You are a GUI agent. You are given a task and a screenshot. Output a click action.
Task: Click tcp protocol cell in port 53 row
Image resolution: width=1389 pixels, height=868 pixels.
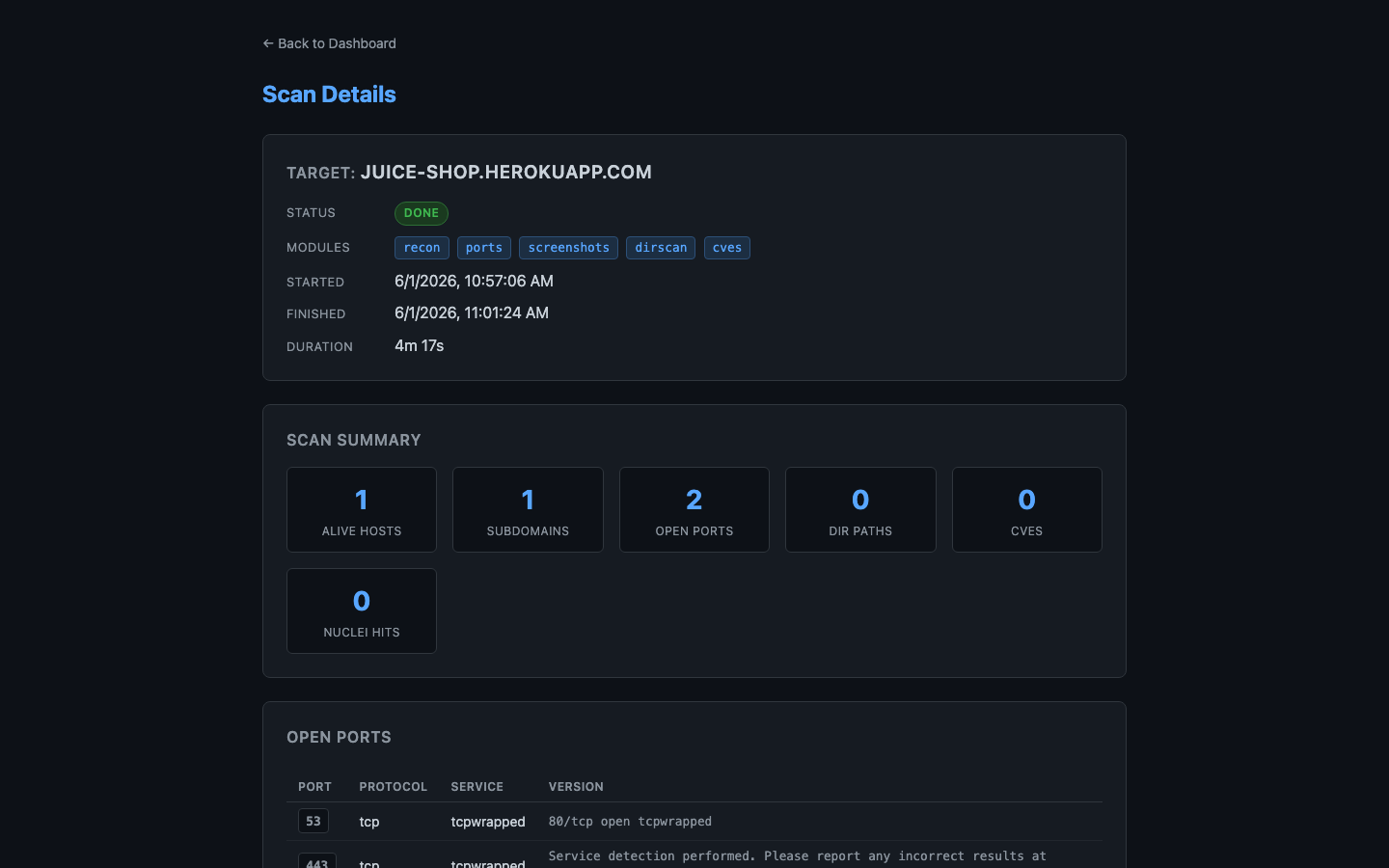click(x=369, y=822)
